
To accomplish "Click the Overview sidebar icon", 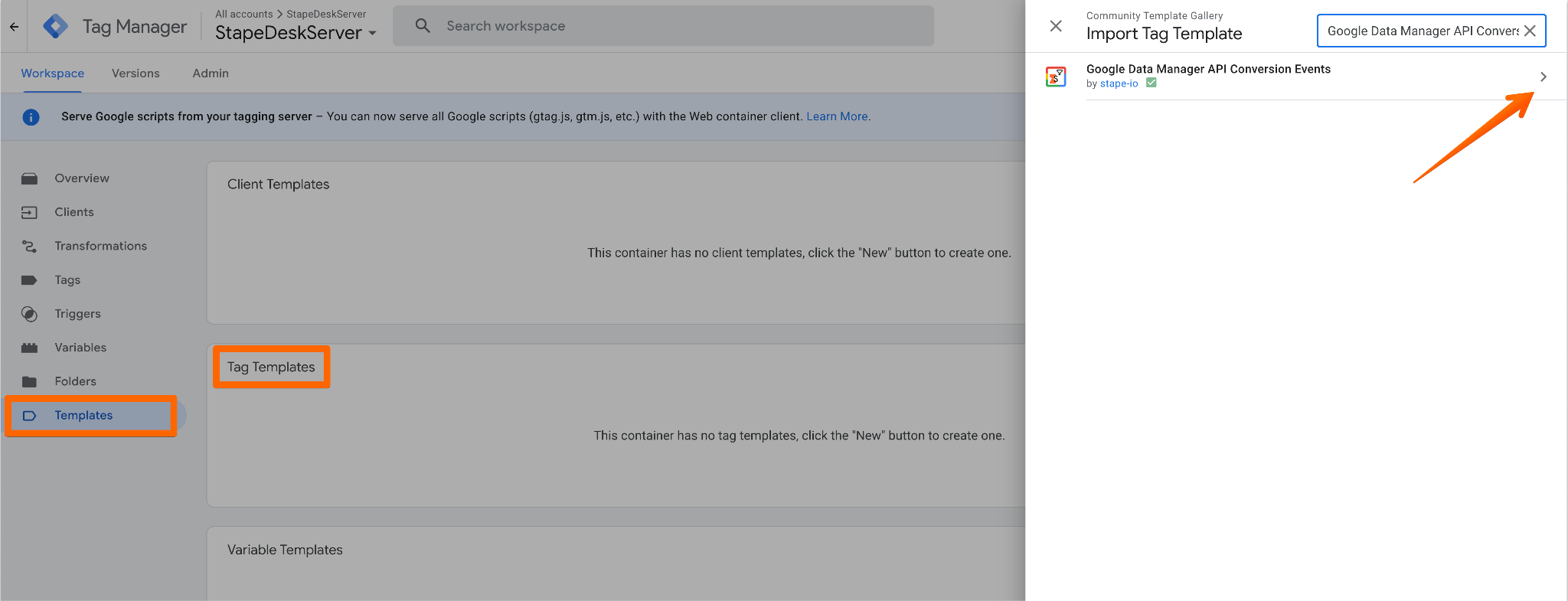I will click(29, 178).
